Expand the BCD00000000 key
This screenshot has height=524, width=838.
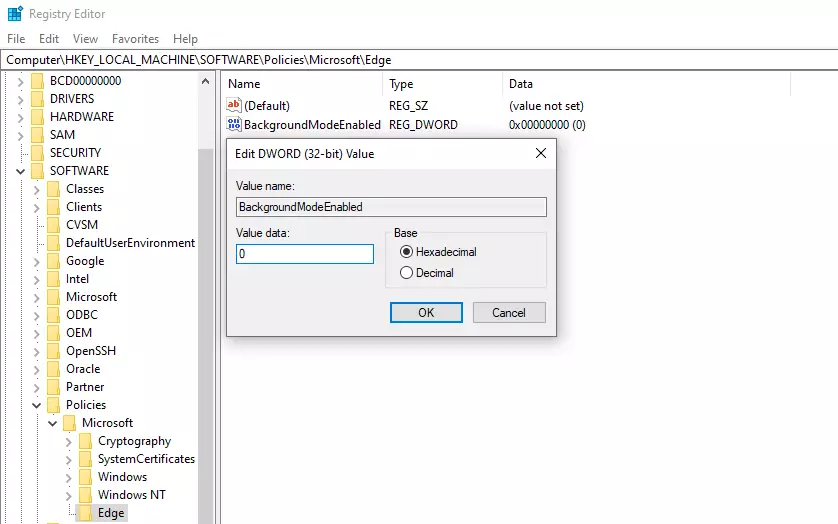pyautogui.click(x=20, y=82)
